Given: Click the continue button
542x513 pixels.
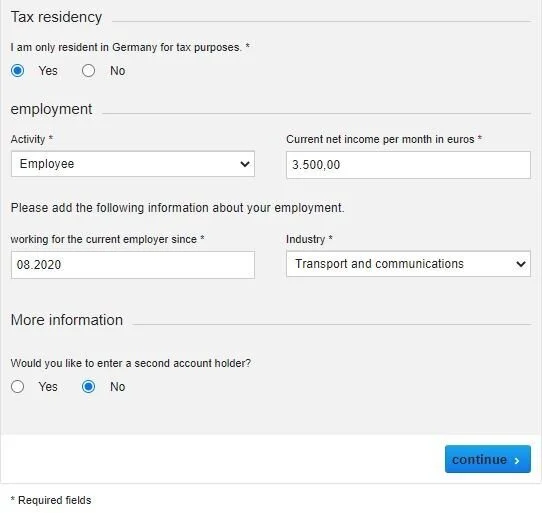Looking at the screenshot, I should coord(488,459).
